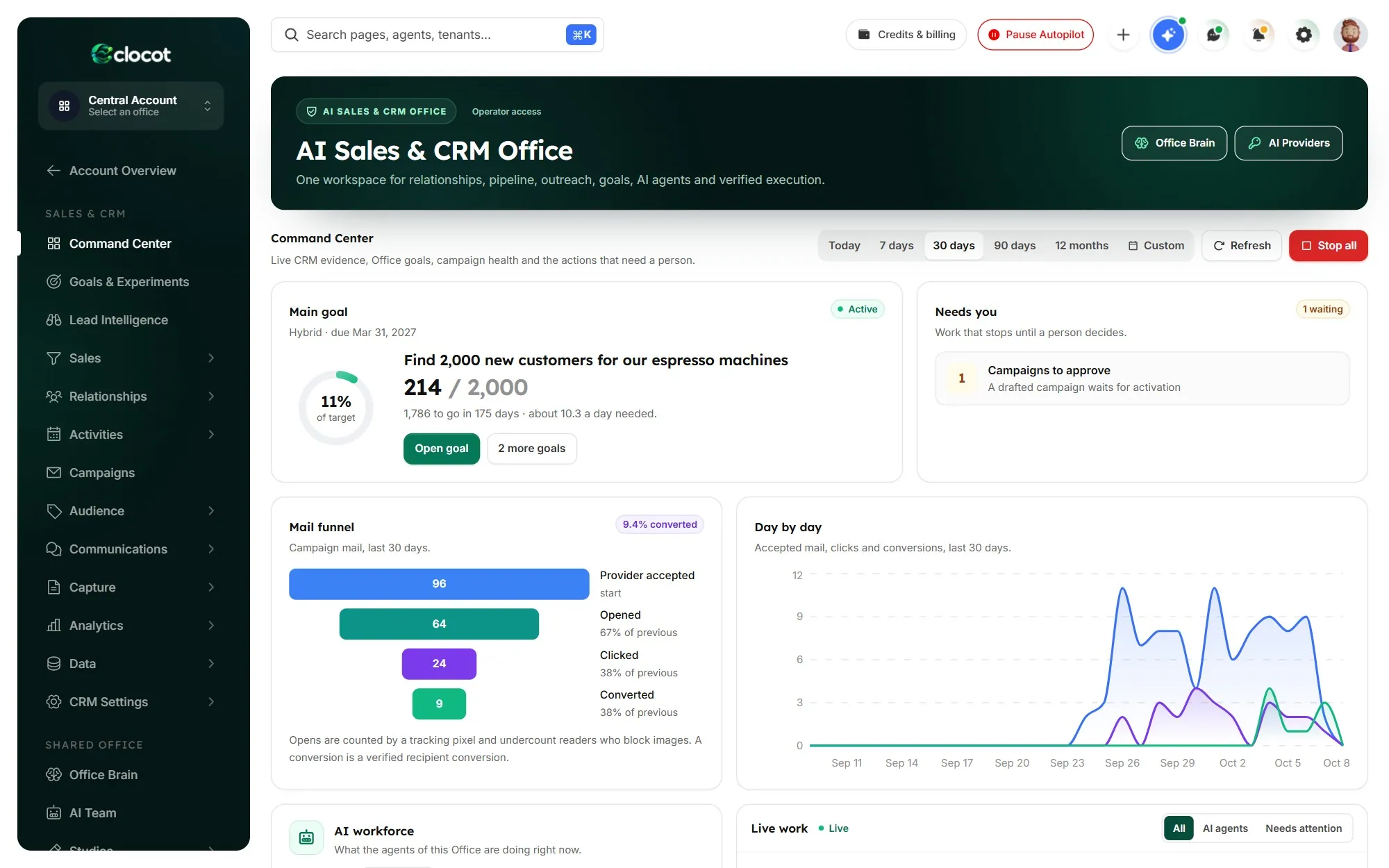1389x868 pixels.
Task: Open AI Providers
Action: coord(1288,143)
